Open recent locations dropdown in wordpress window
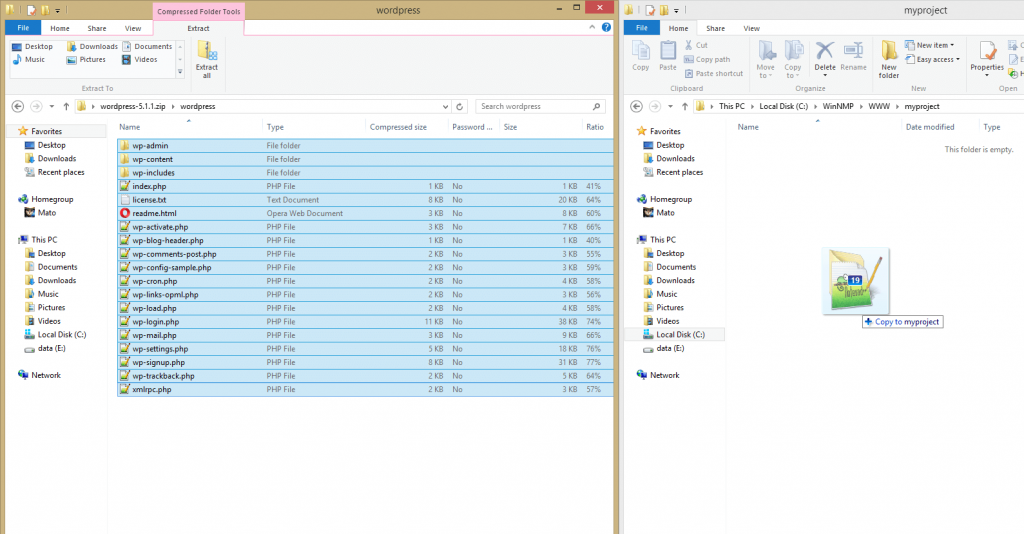This screenshot has height=534, width=1024. [x=52, y=106]
